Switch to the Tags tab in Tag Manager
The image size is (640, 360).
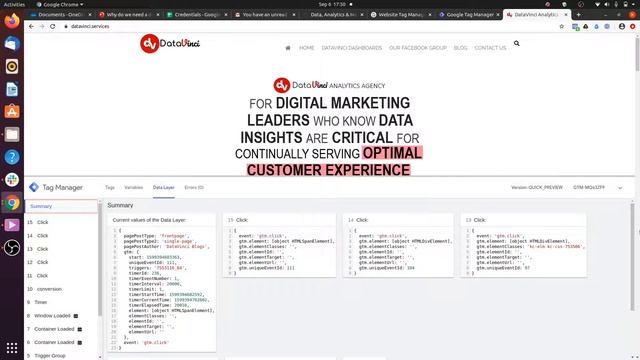(110, 187)
